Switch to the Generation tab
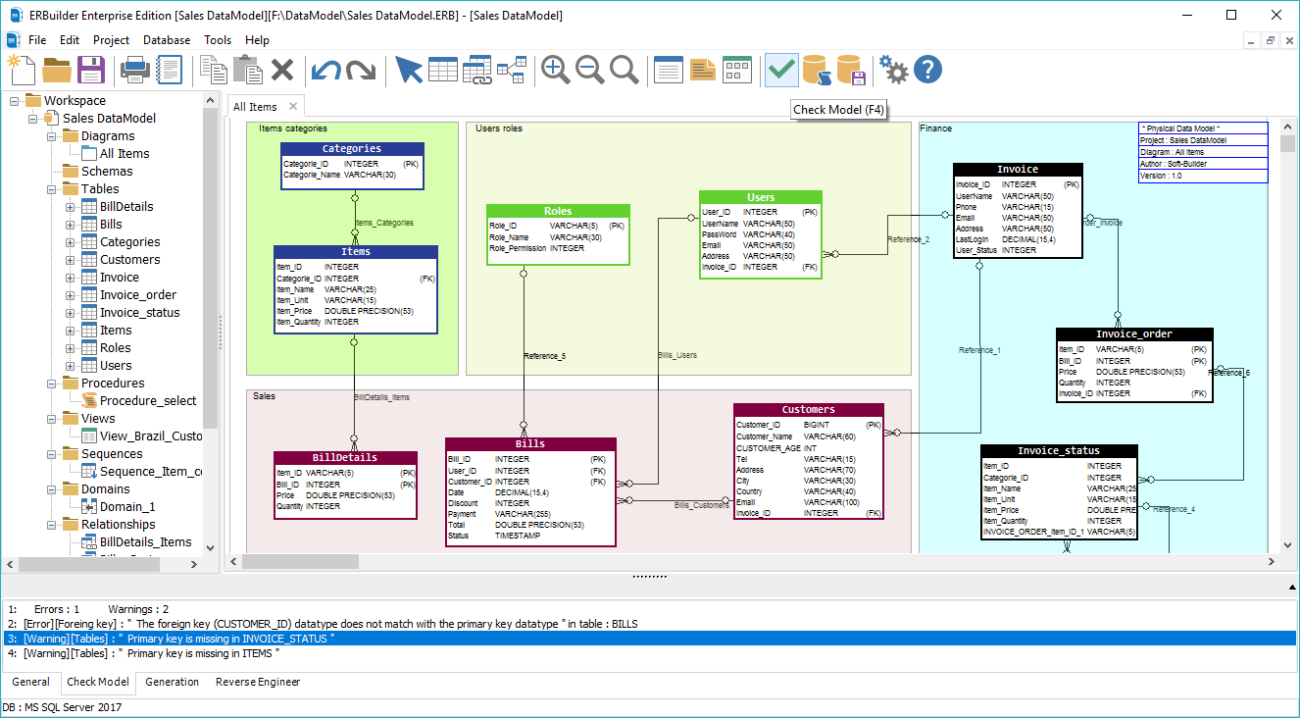 point(171,682)
